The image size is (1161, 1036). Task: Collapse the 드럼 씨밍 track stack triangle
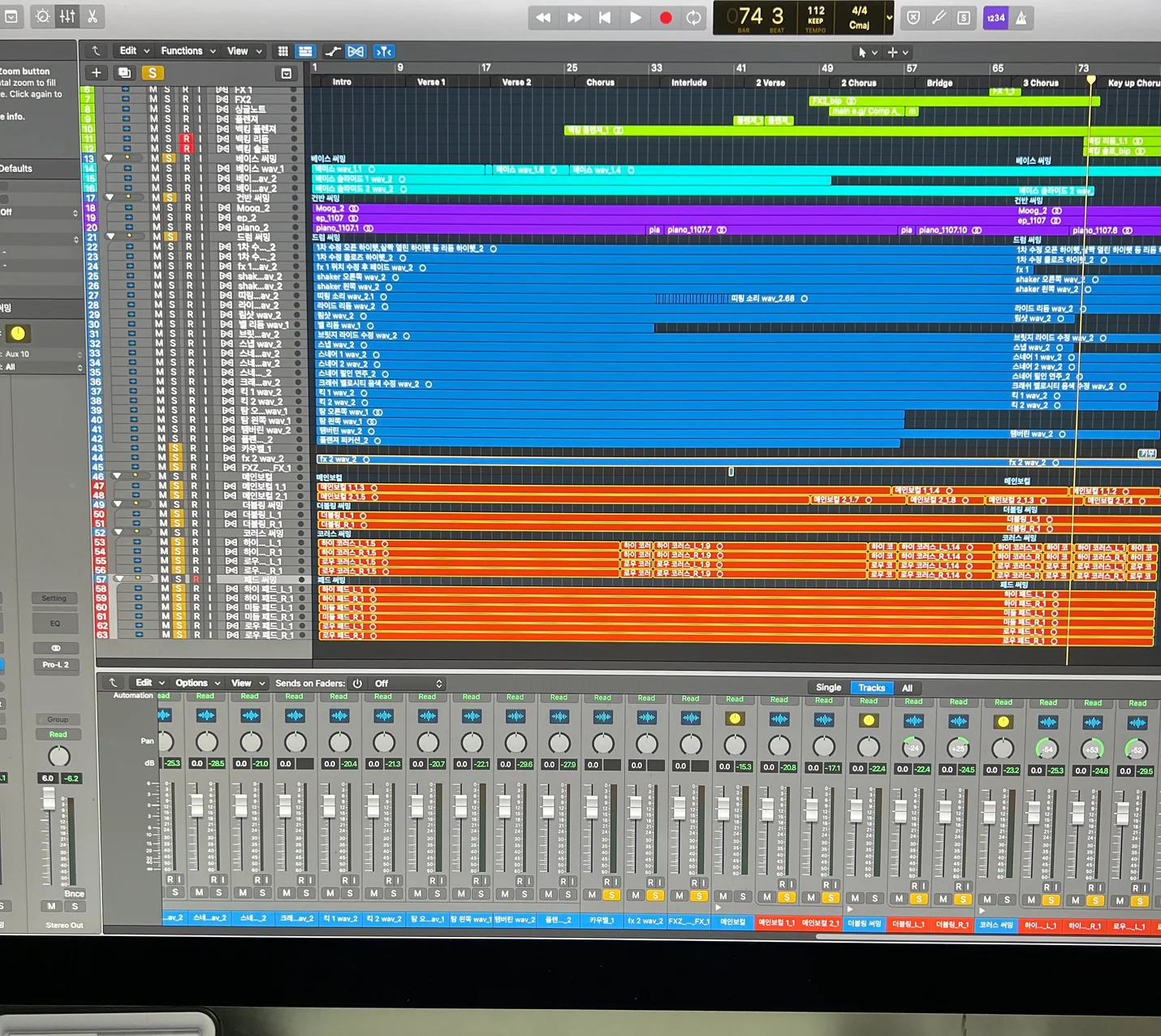point(110,236)
